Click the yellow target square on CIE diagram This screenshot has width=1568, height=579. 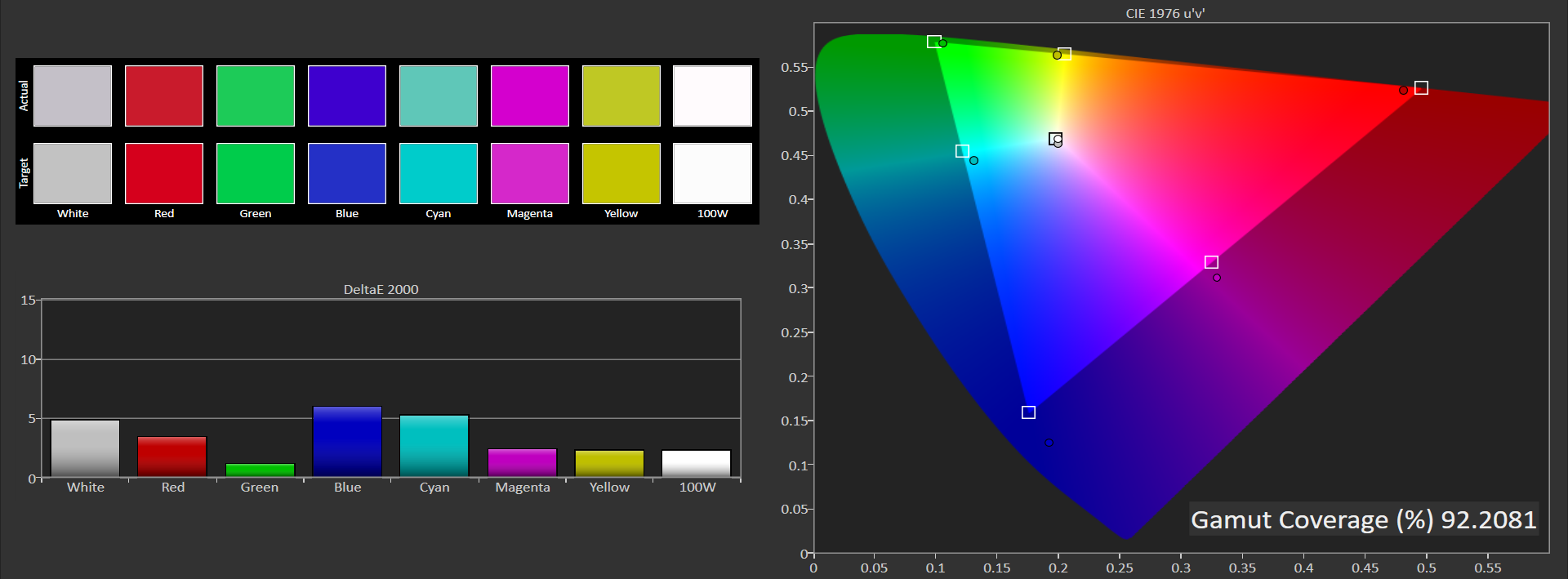1064,54
